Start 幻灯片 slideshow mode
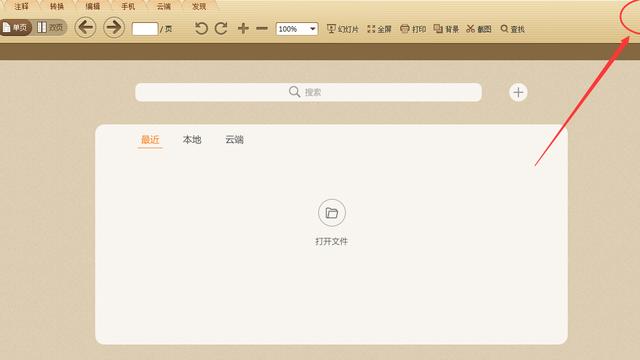 pyautogui.click(x=343, y=29)
